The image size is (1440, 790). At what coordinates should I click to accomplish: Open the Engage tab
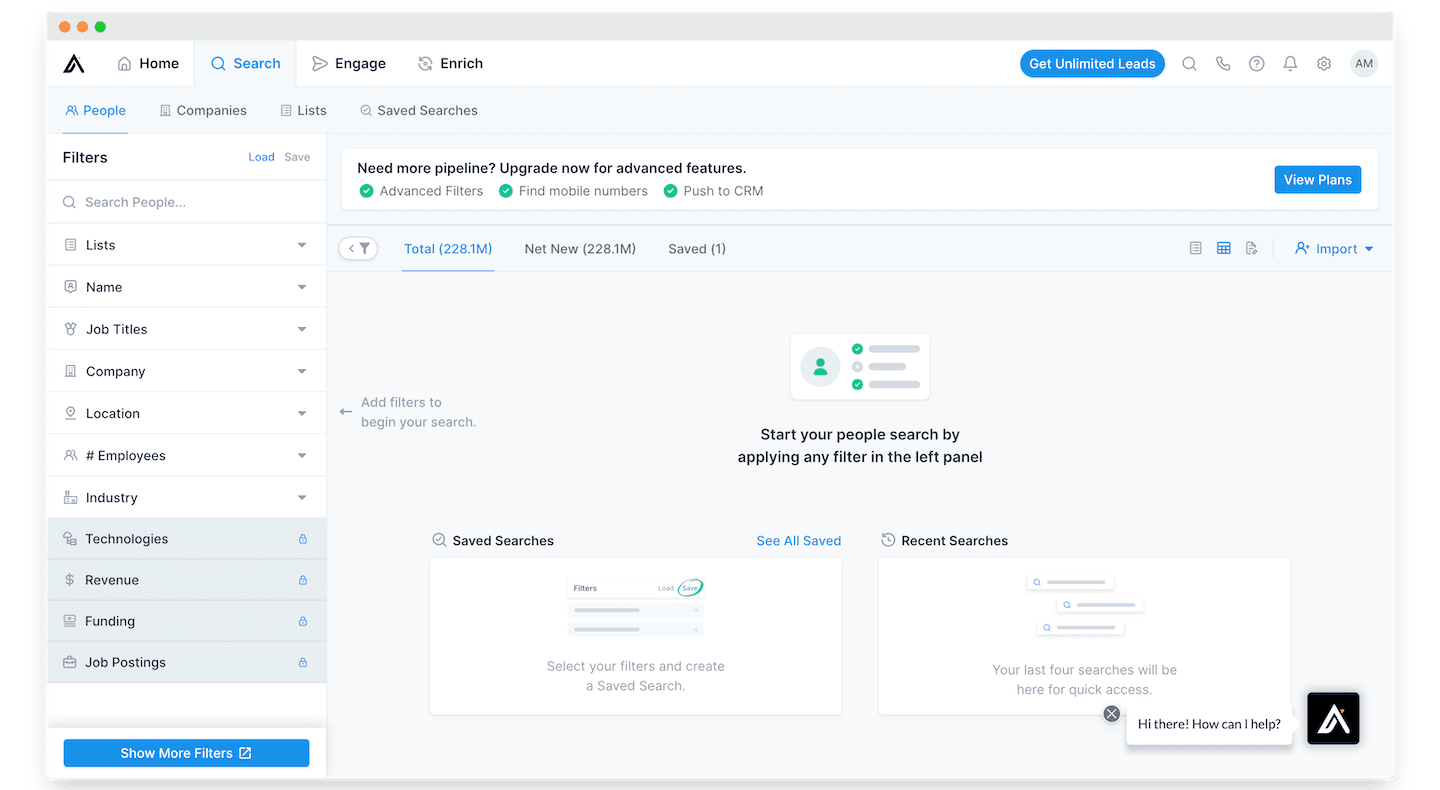[349, 63]
